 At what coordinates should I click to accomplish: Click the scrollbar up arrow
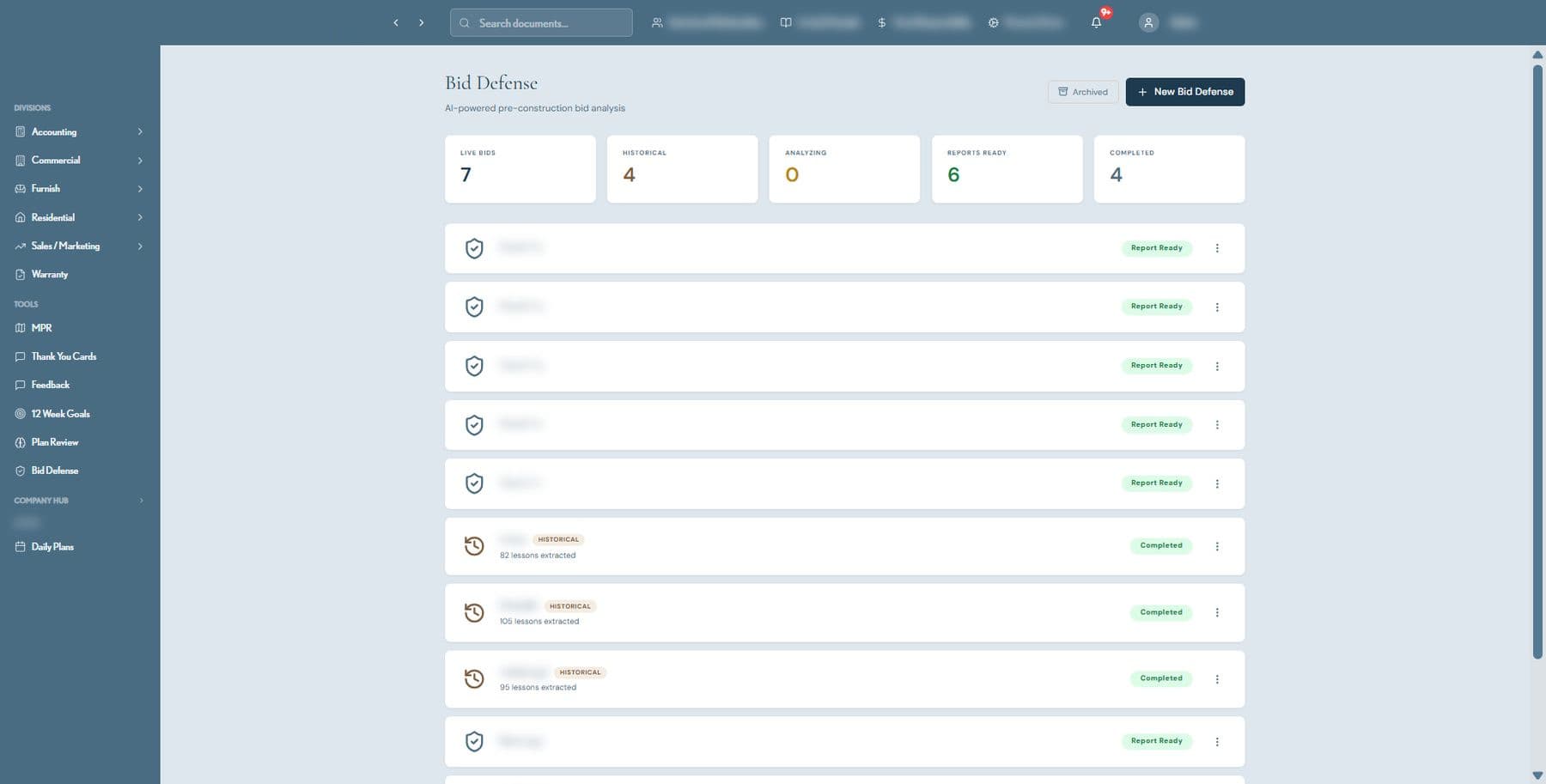[1537, 55]
